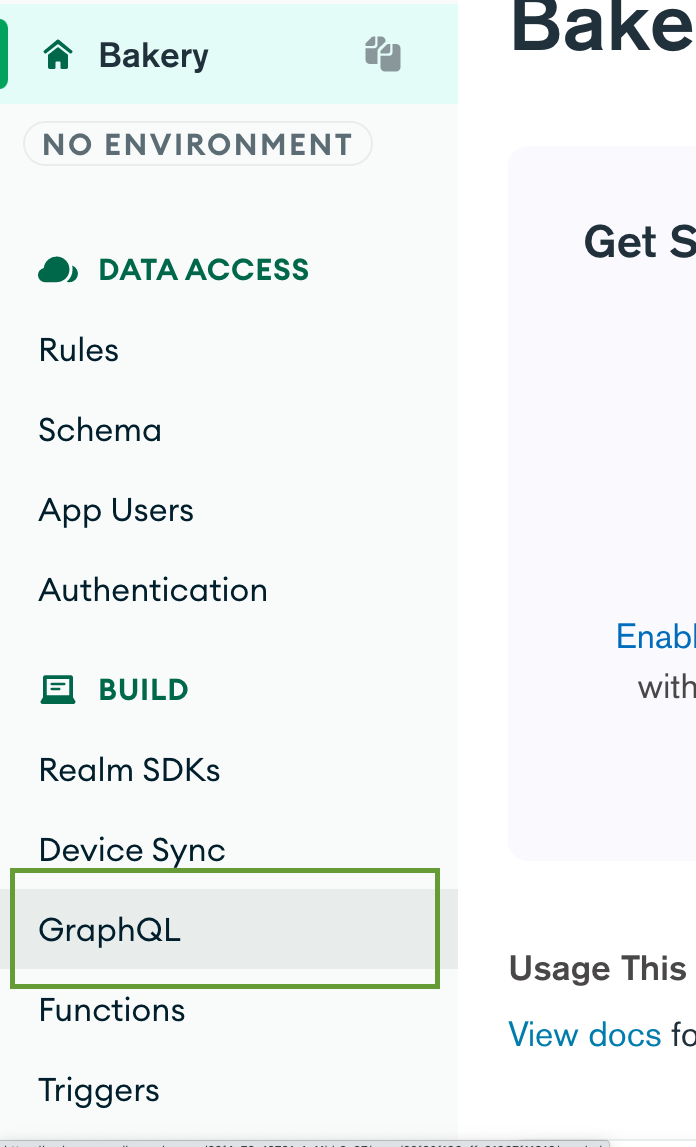Open the Functions section
The image size is (696, 1147).
111,1010
